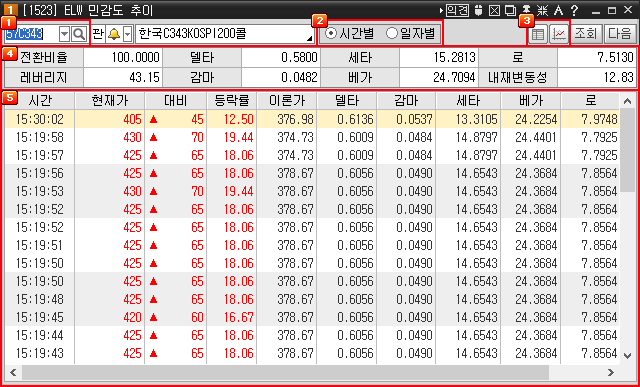Switch to the line chart view icon
The image size is (640, 387).
[559, 34]
